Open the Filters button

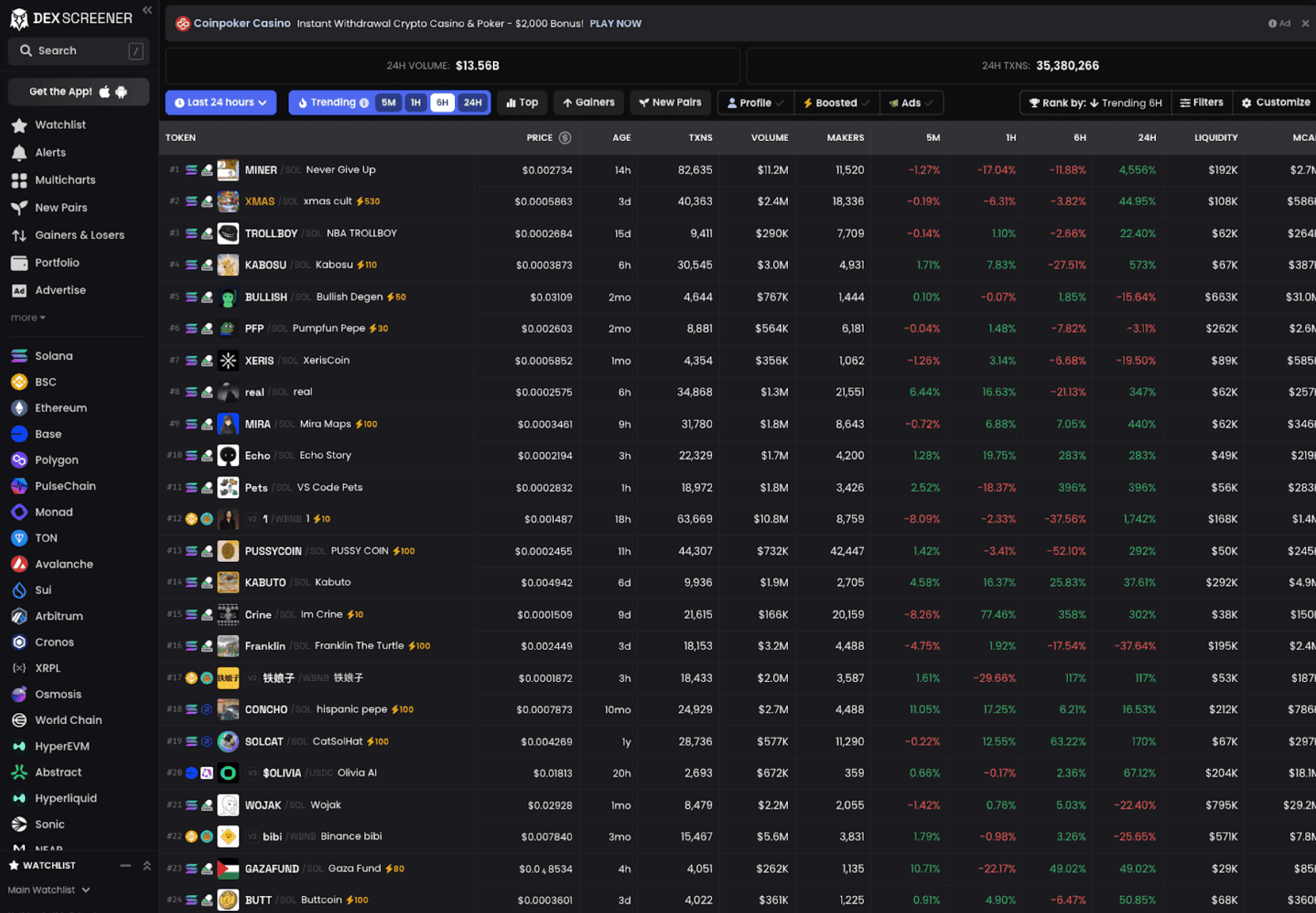click(1201, 102)
